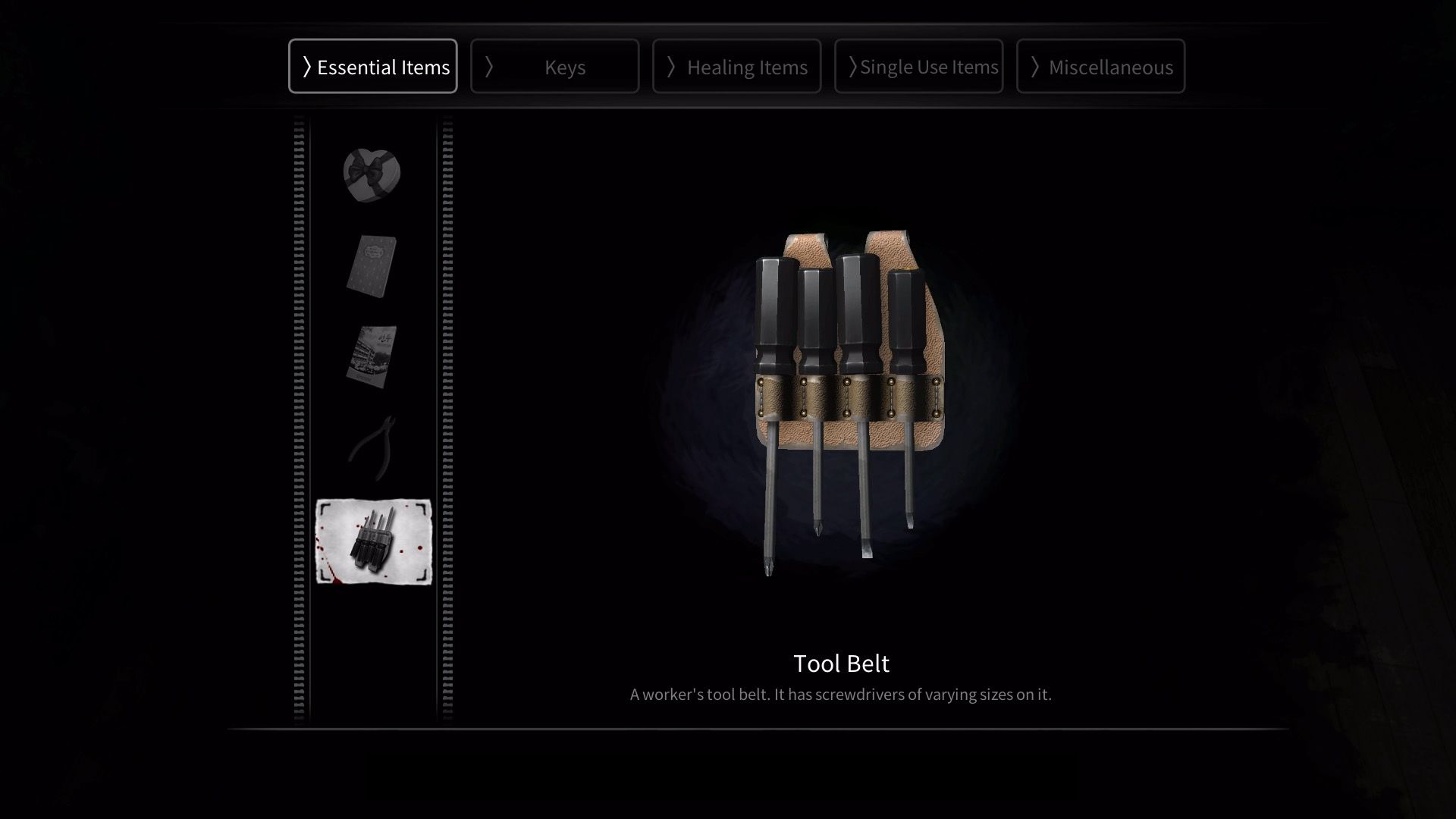Switch to the Single Use Items tab
Screen dimensions: 1456x819
(918, 66)
